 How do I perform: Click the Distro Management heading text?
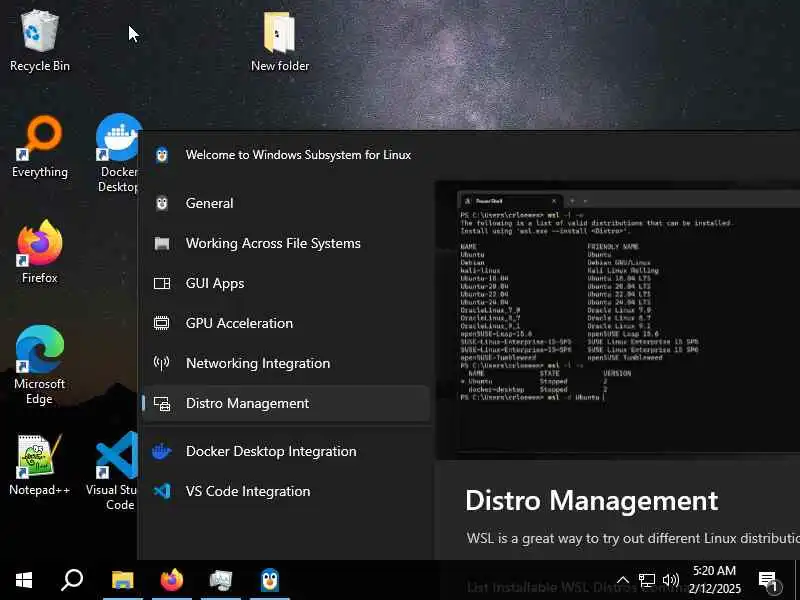(591, 501)
